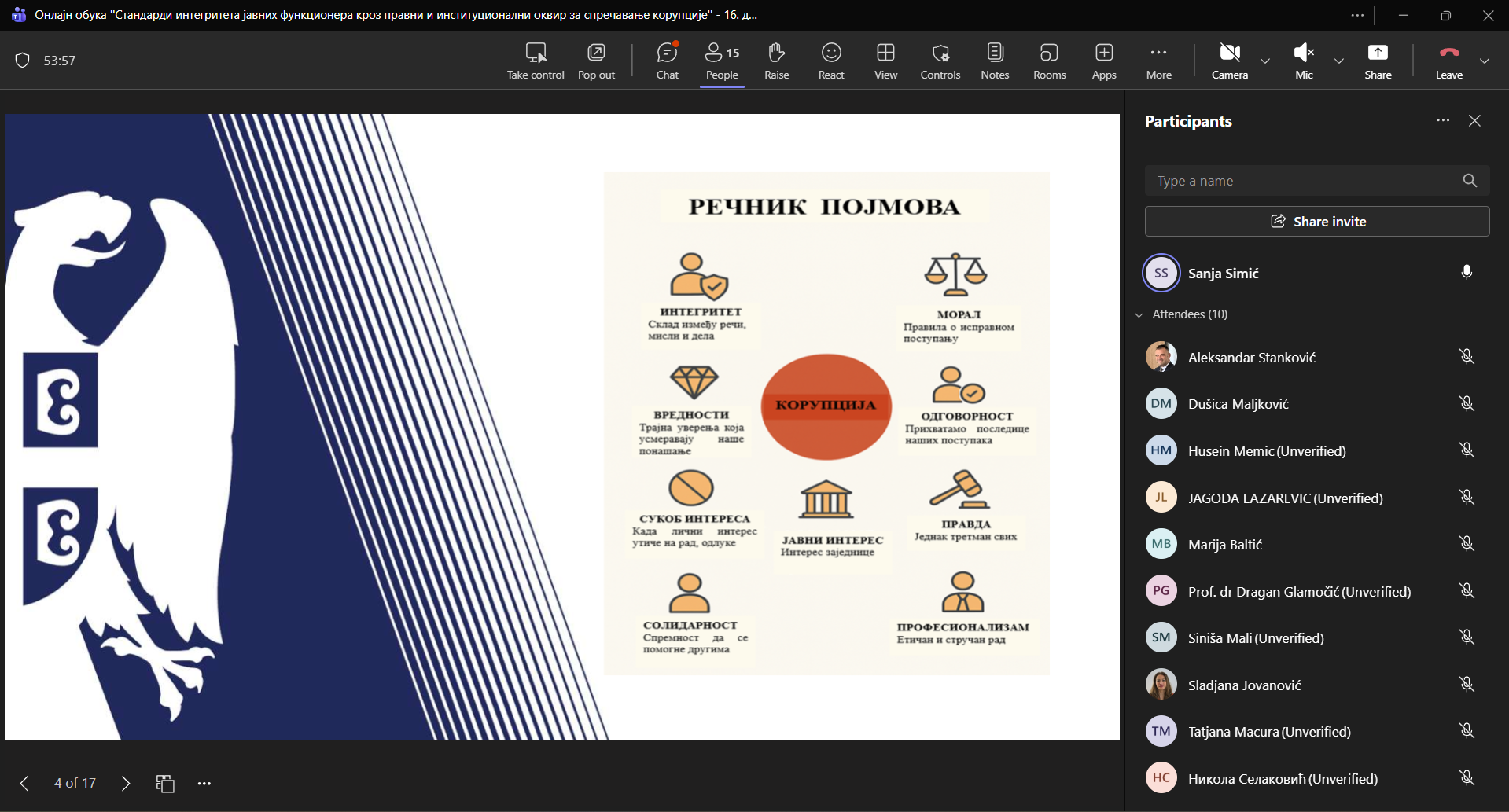Viewport: 1509px width, 812px height.
Task: Go to the next slide
Action: [x=126, y=783]
